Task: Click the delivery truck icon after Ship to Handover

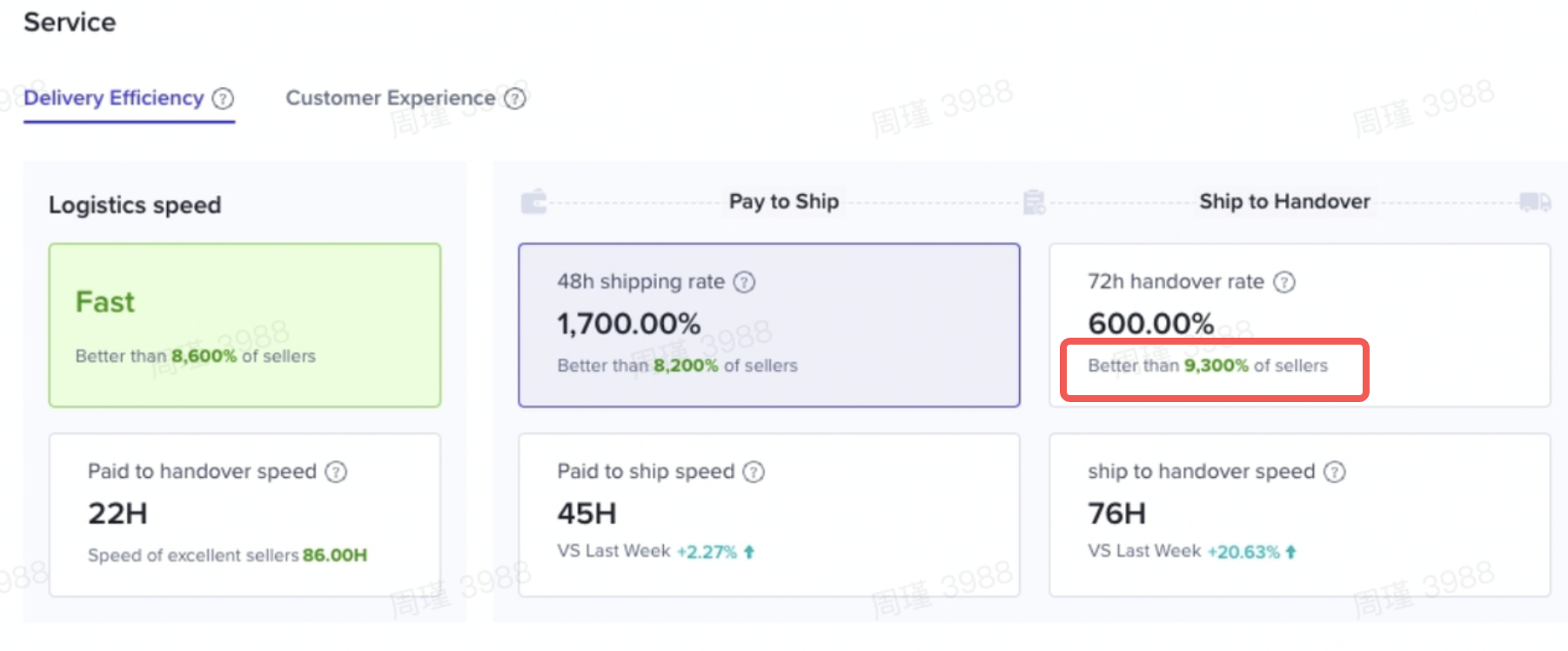Action: coord(1534,202)
